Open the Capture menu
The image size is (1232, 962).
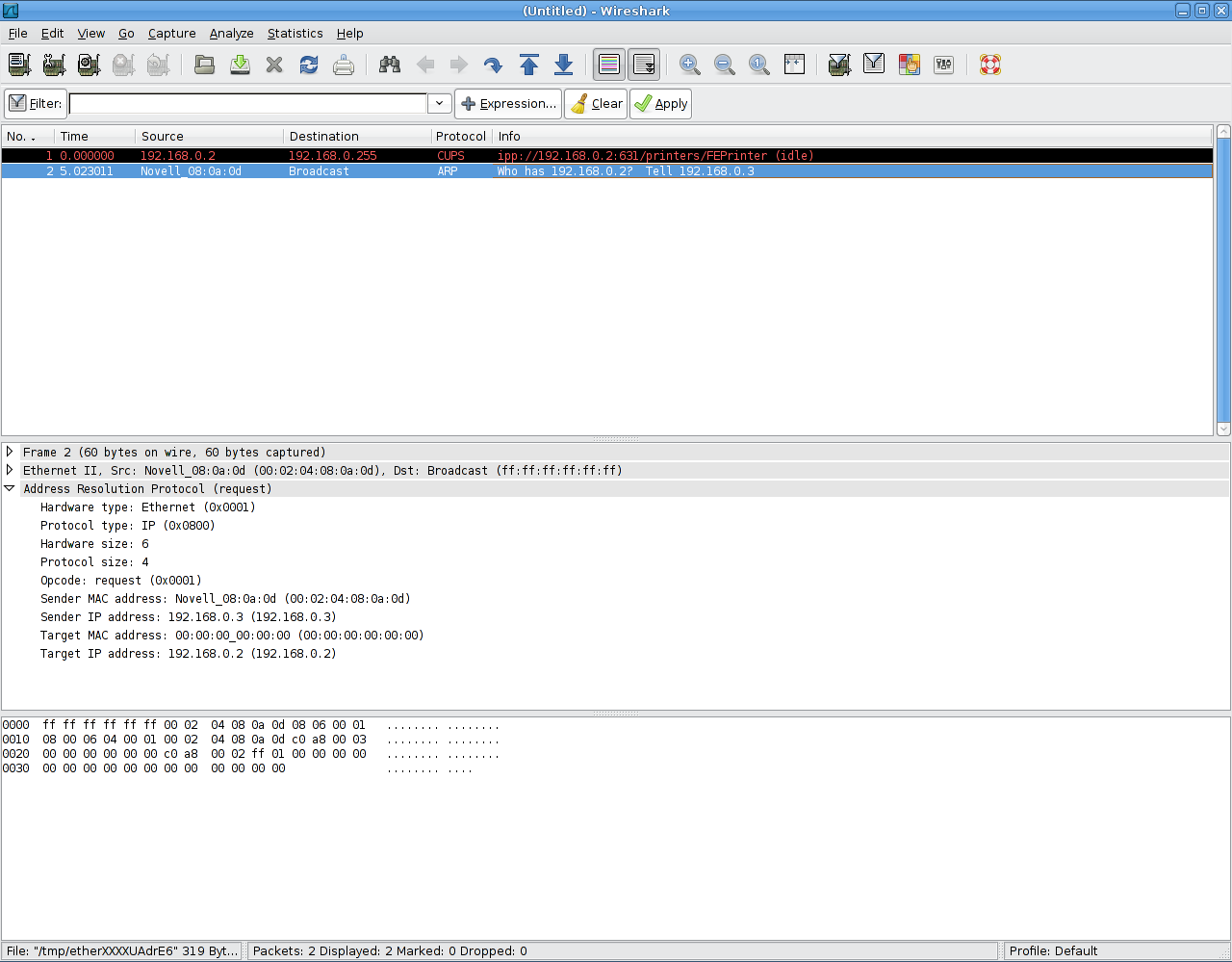coord(172,33)
